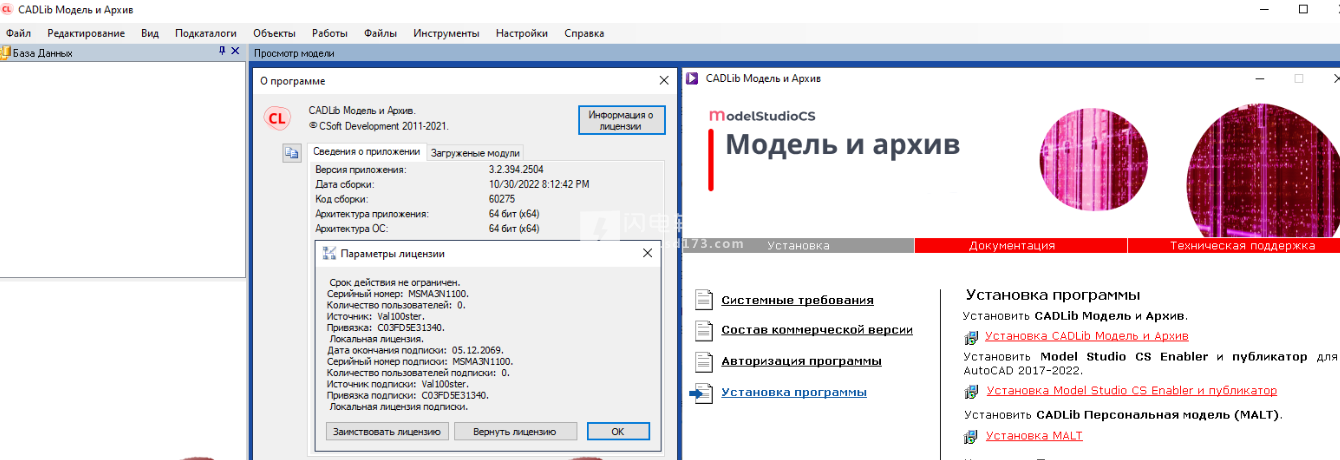Viewport: 1340px width, 460px height.
Task: Click the Версия приложения label
Action: coord(361,170)
